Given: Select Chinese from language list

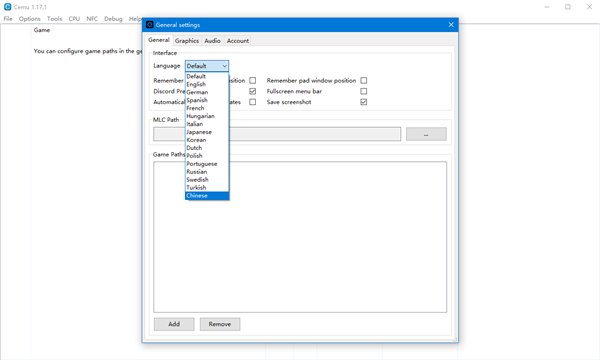Looking at the screenshot, I should click(x=207, y=195).
